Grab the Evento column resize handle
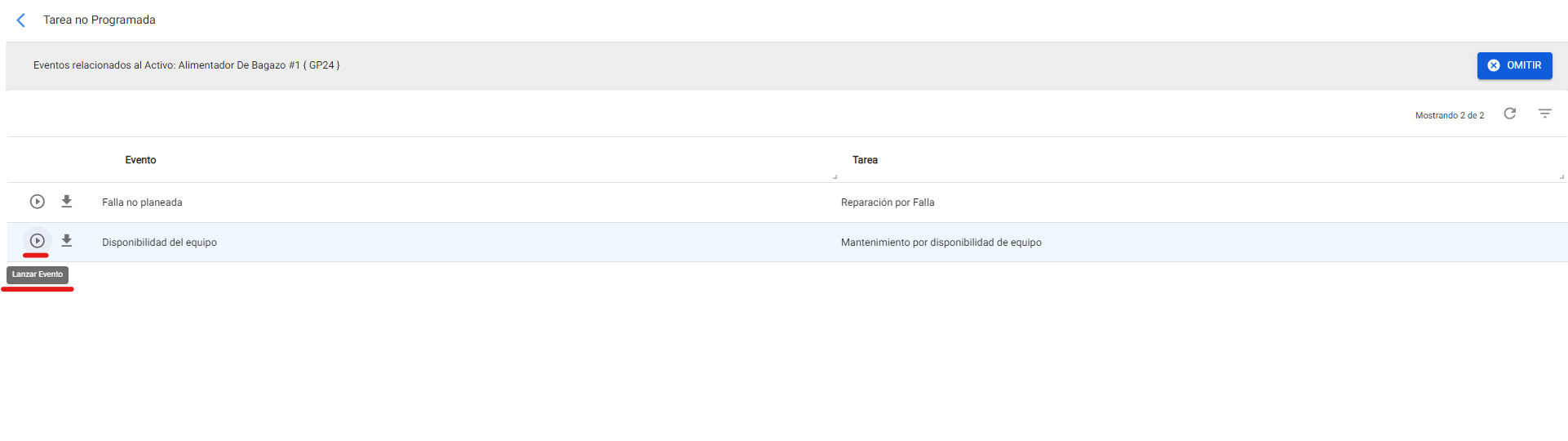The width and height of the screenshot is (1568, 441). [x=835, y=176]
